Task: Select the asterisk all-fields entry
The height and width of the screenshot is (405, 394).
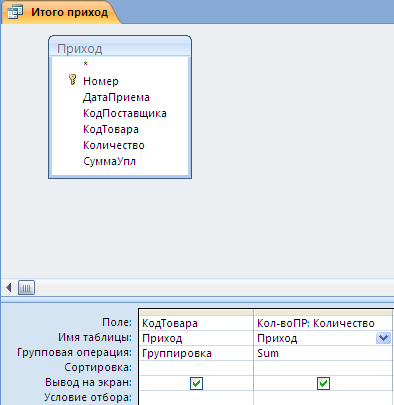Action: (86, 64)
